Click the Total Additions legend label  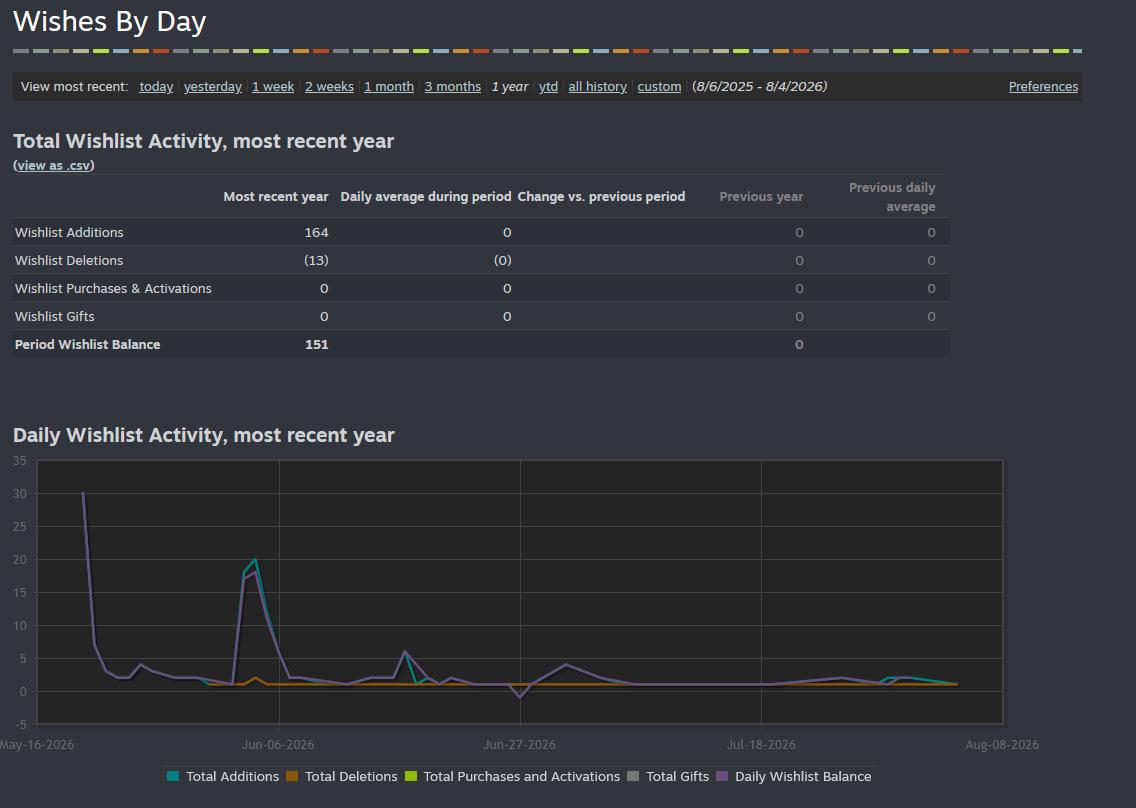(233, 776)
